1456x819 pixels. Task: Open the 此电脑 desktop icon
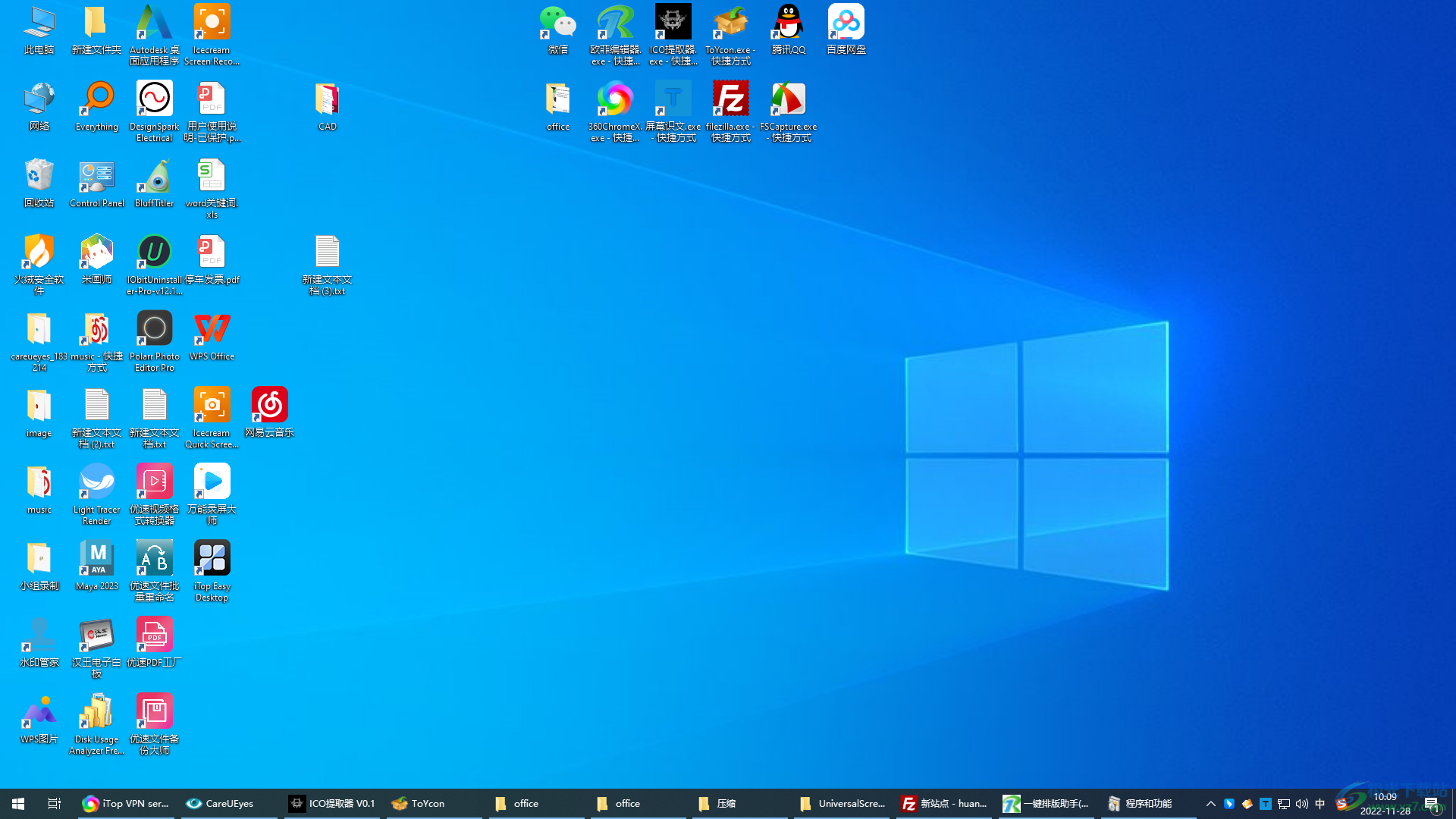tap(39, 30)
